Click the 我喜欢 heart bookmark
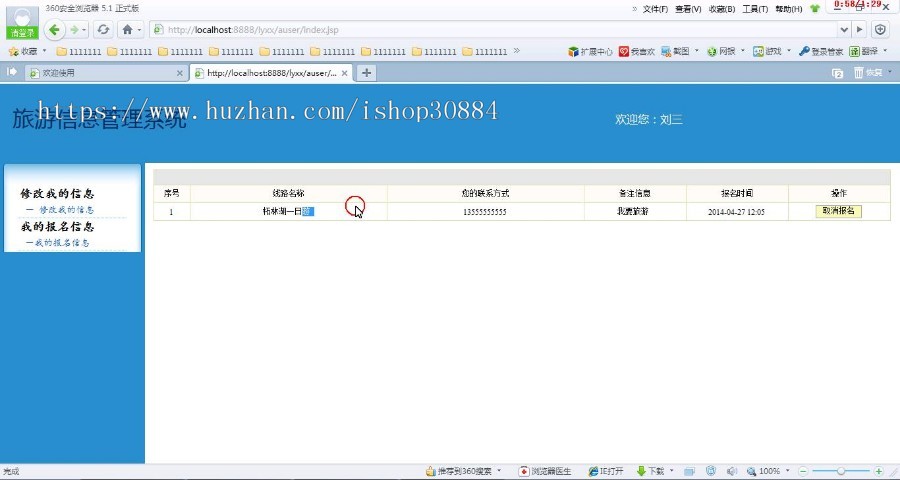The height and width of the screenshot is (480, 900). pos(637,51)
